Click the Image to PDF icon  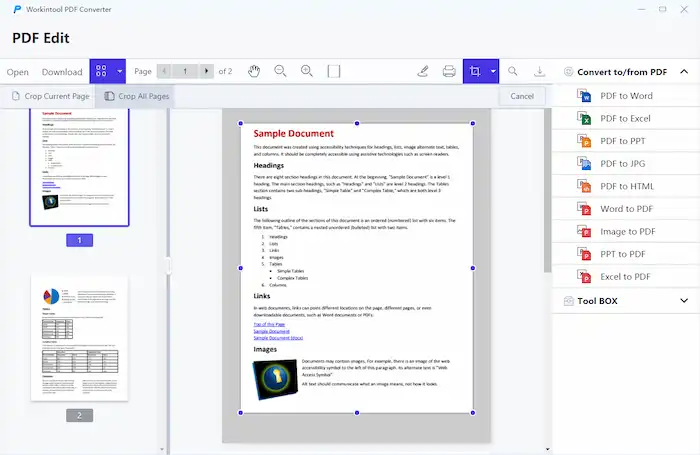pos(584,231)
